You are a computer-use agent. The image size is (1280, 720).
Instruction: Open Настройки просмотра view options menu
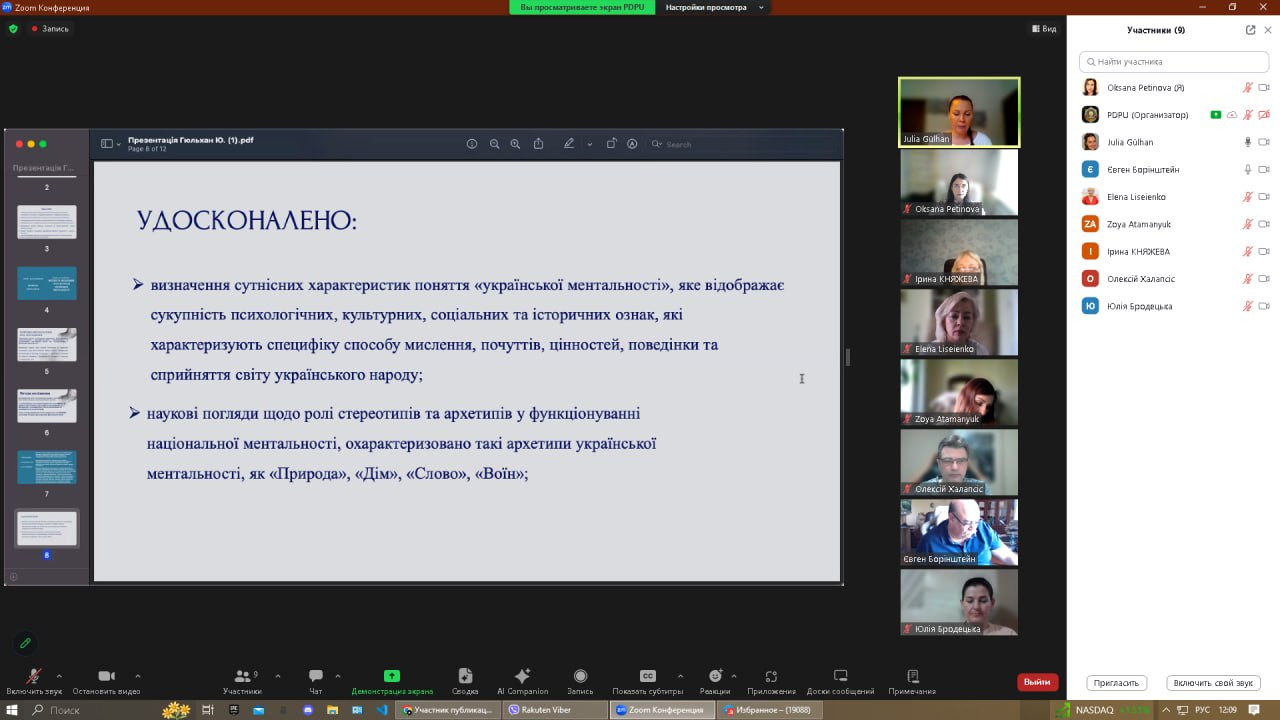715,7
